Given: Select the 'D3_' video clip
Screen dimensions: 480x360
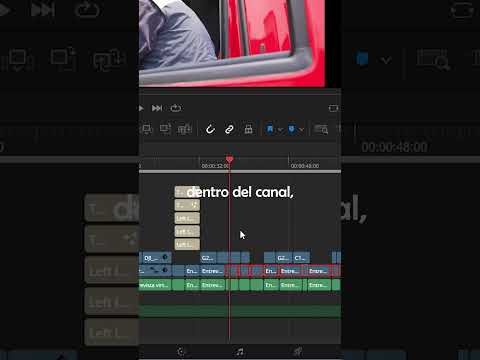Looking at the screenshot, I should [x=157, y=258].
